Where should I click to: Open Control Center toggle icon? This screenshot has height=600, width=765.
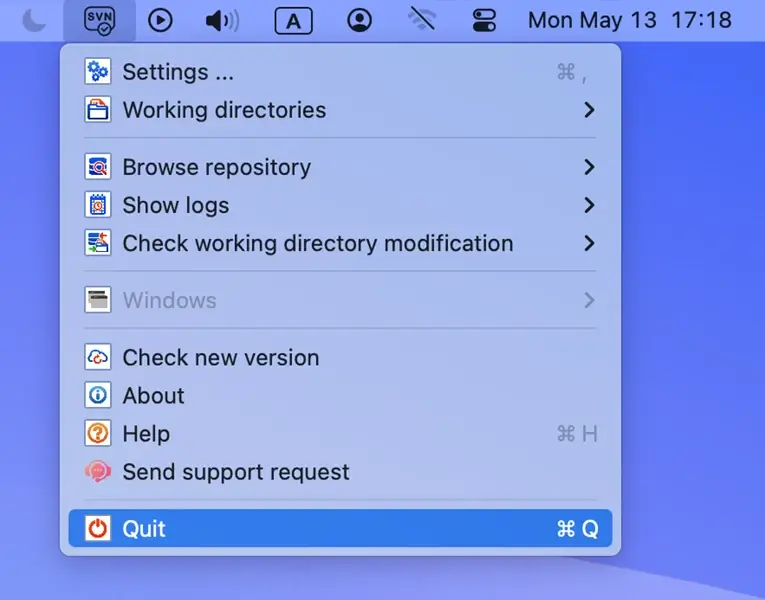484,20
